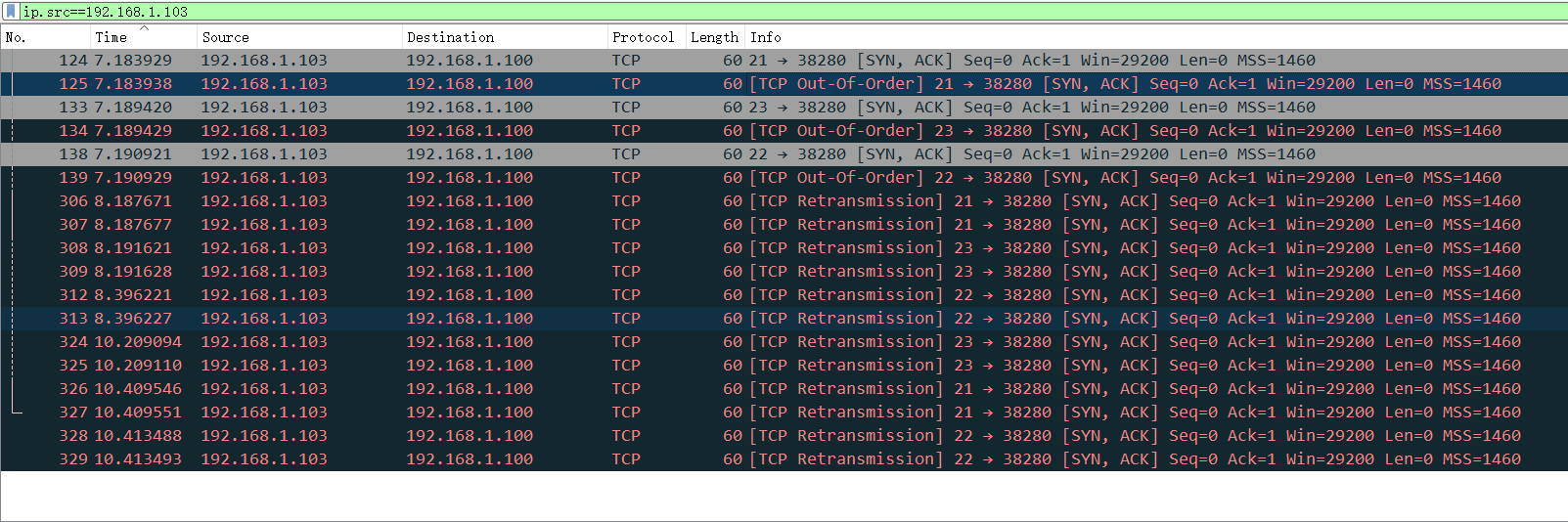The image size is (1568, 522).
Task: Sort packets by Destination column header
Action: pos(505,37)
